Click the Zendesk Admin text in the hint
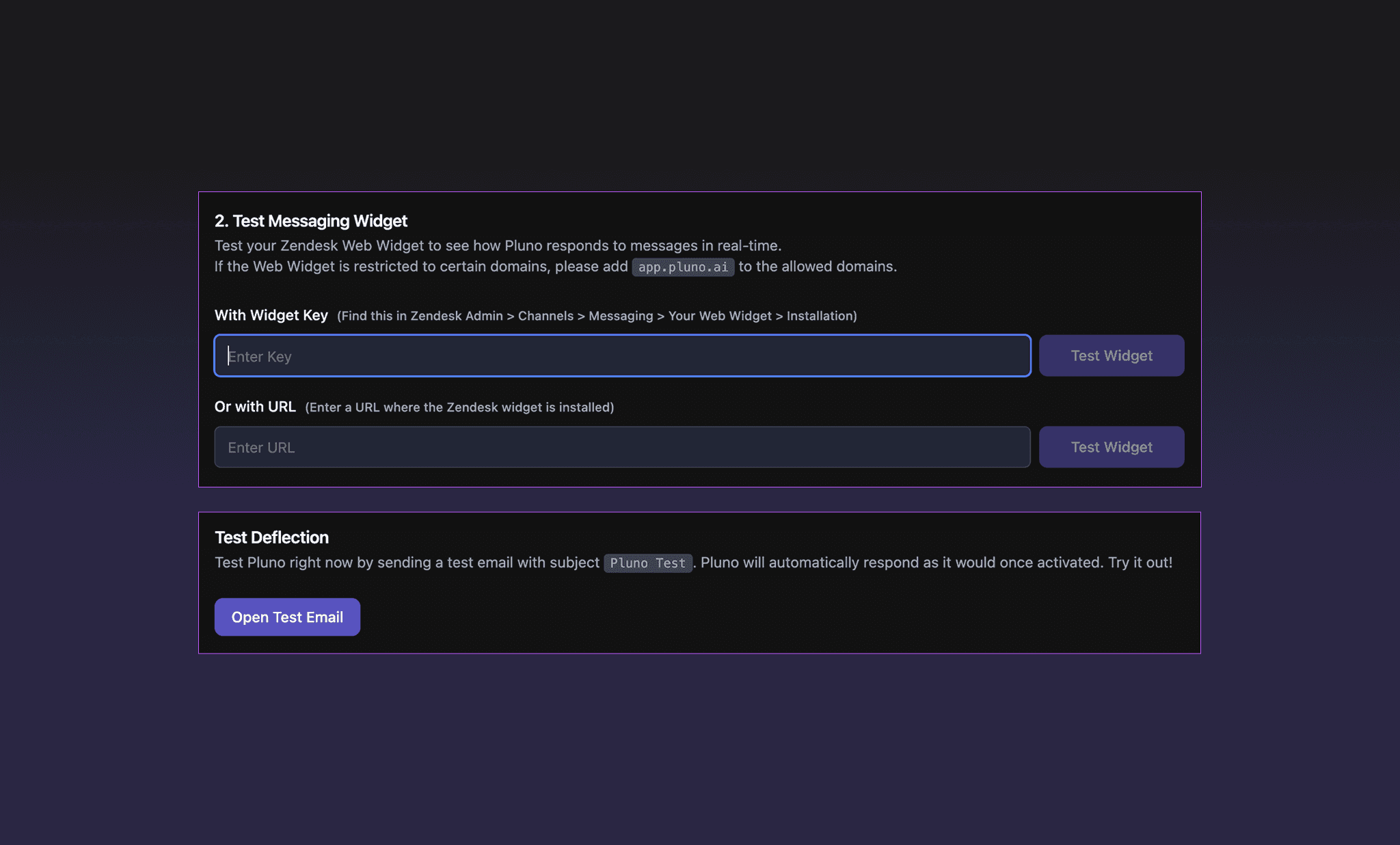 pos(456,316)
